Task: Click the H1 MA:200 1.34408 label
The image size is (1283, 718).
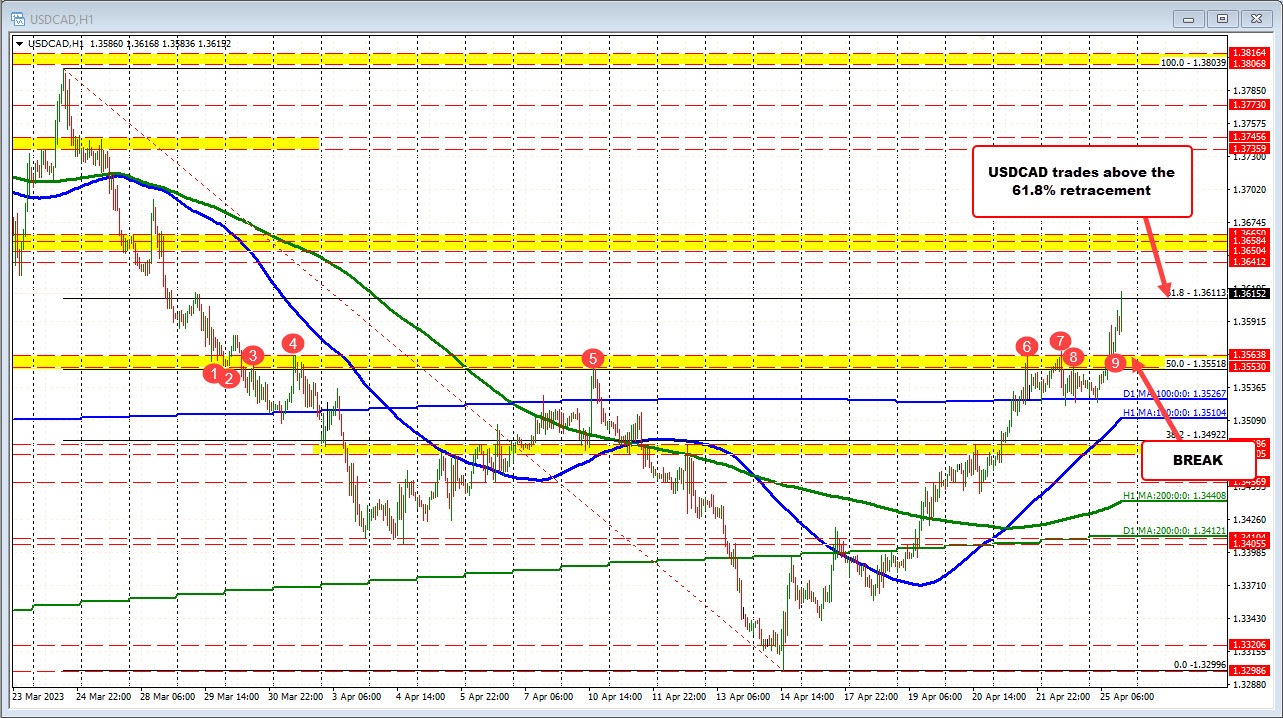Action: coord(1175,495)
